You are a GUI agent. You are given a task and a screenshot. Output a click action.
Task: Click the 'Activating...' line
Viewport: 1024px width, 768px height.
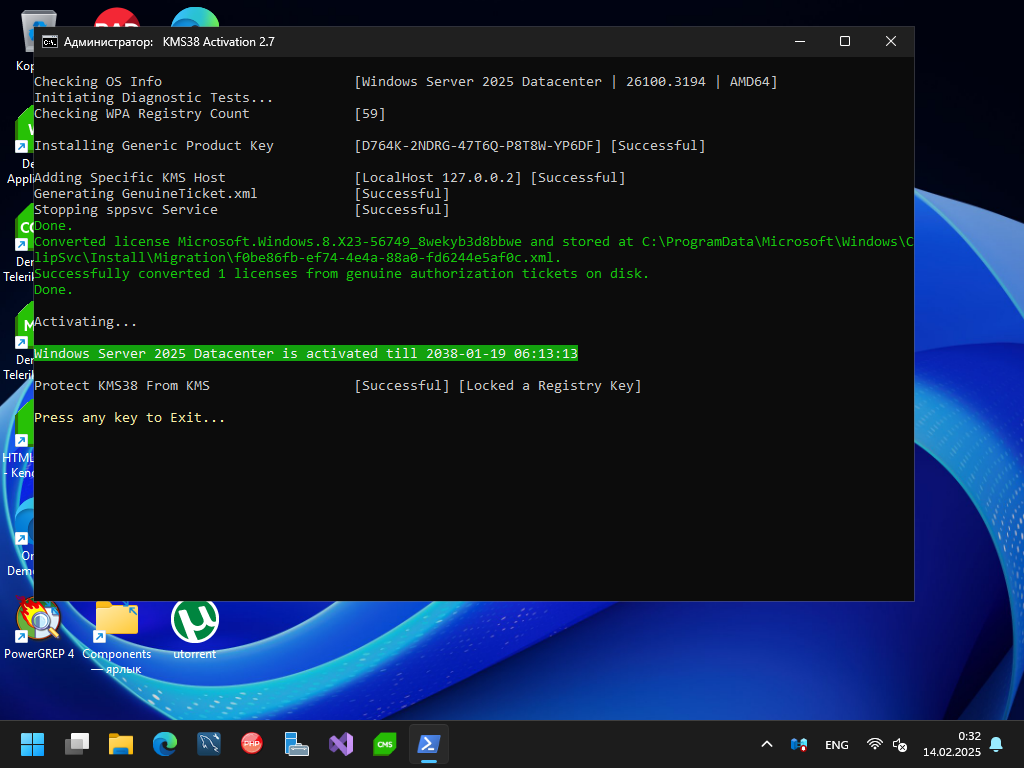[86, 321]
